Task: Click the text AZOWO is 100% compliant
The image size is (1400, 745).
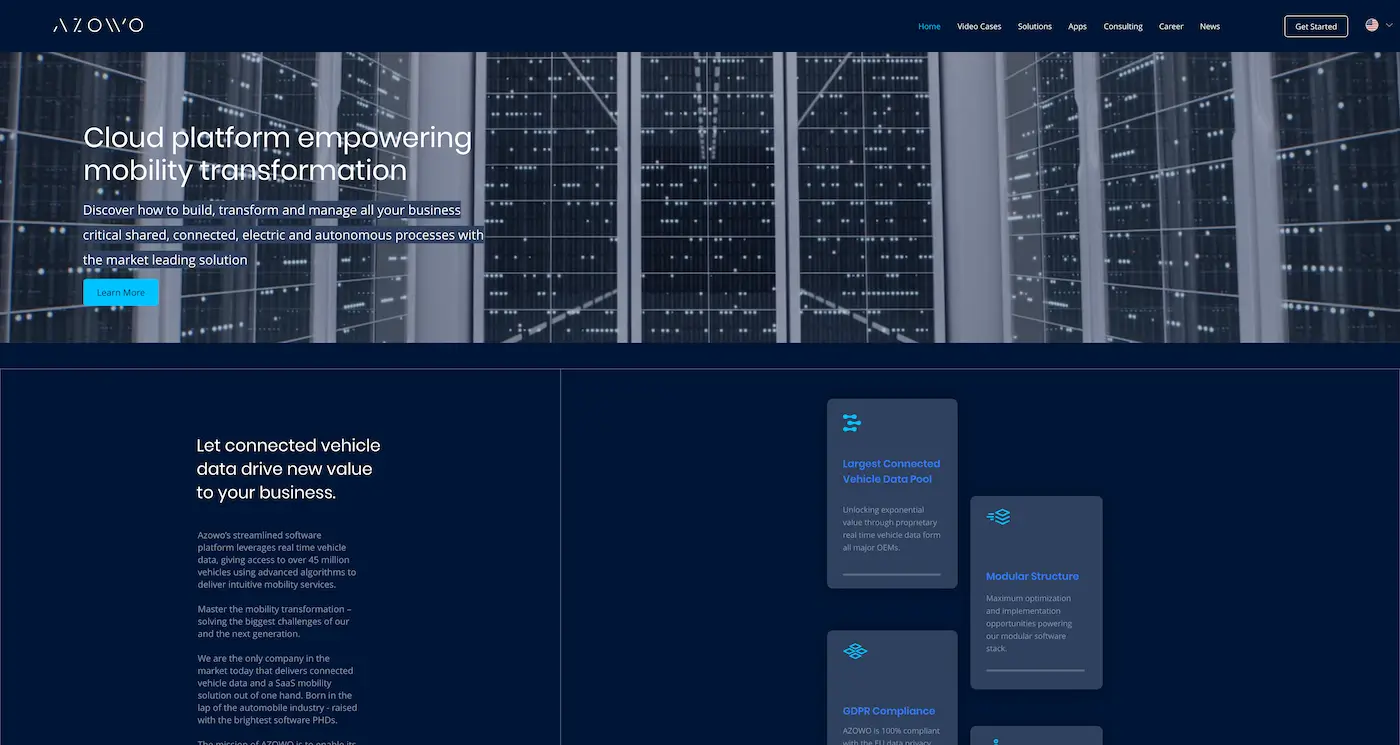Action: [x=892, y=736]
